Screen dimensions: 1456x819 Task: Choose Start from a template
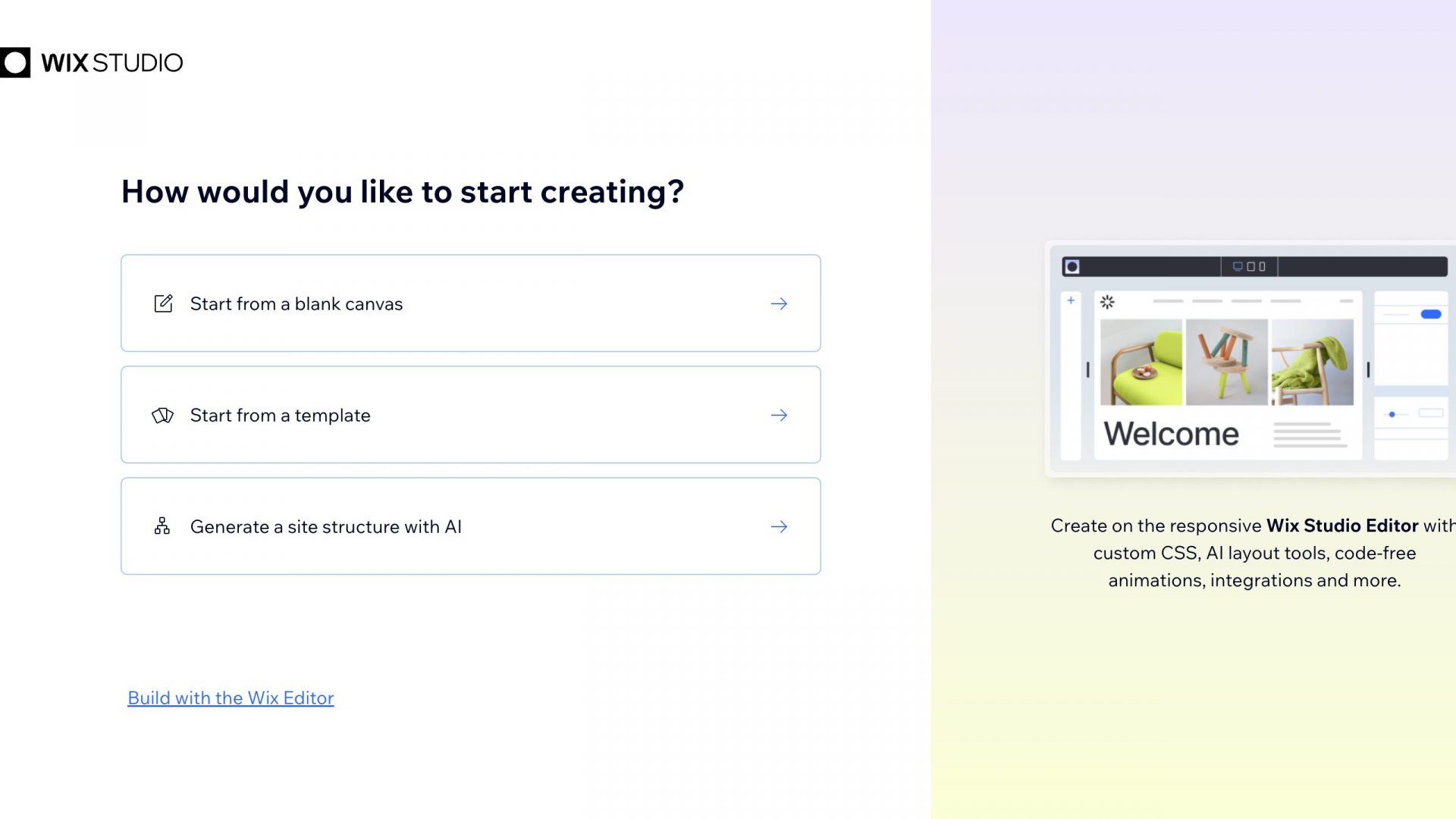pyautogui.click(x=470, y=416)
